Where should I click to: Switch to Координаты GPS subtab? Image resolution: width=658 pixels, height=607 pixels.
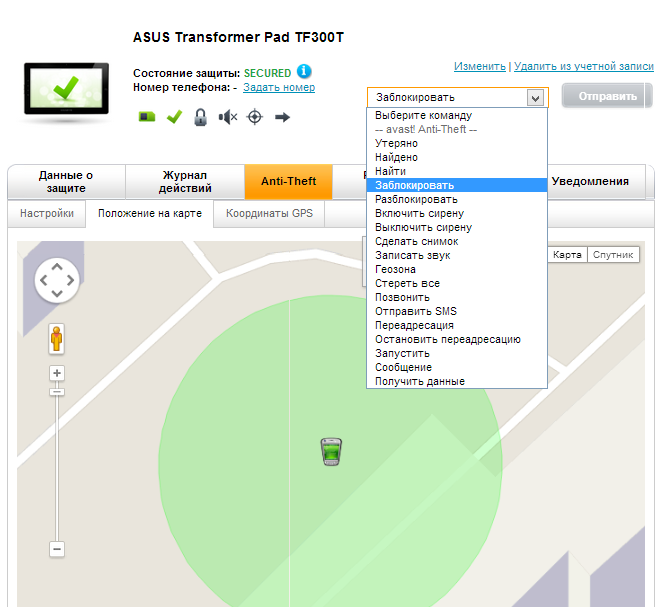pyautogui.click(x=269, y=213)
